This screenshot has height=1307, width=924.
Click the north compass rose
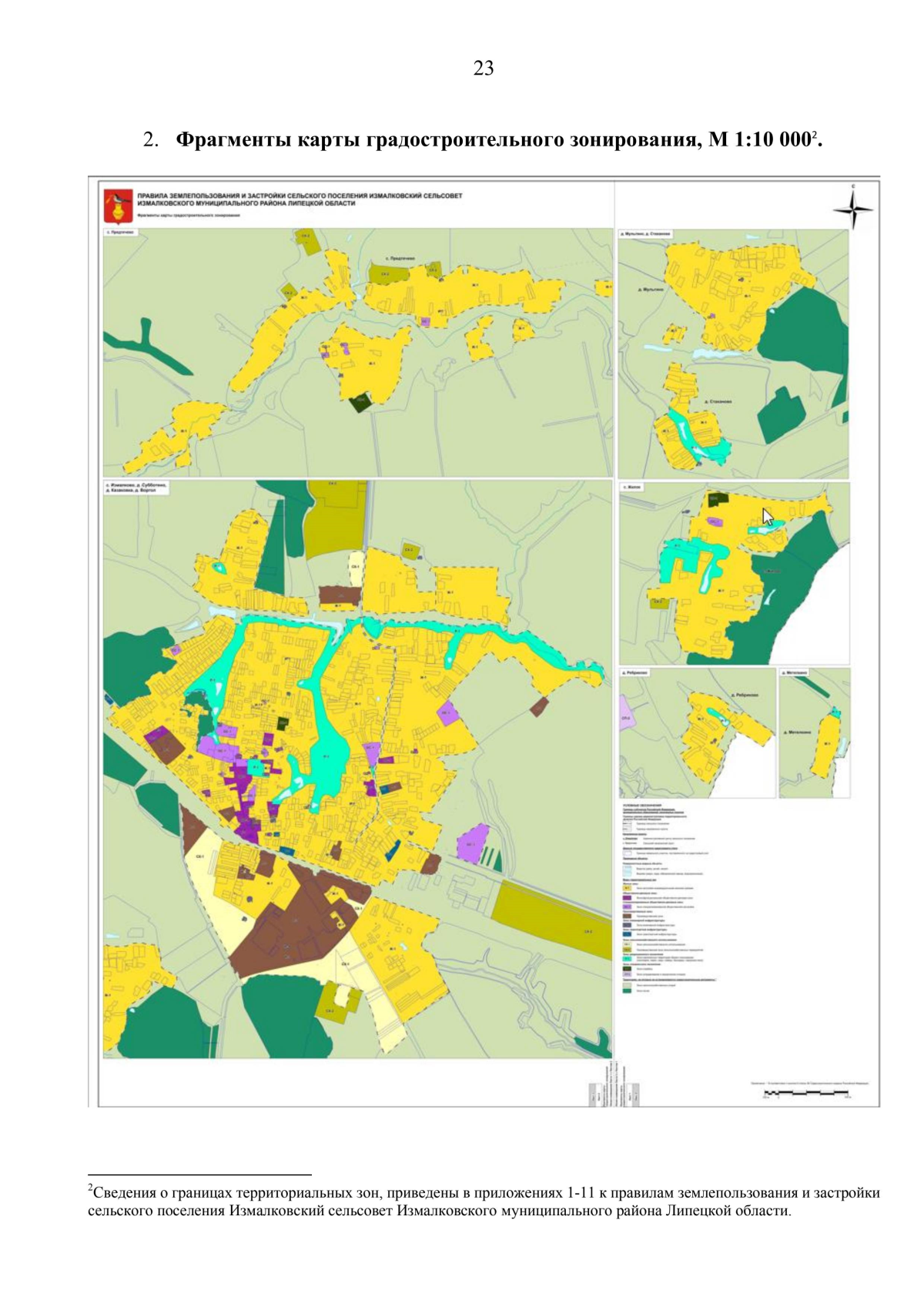click(x=852, y=208)
